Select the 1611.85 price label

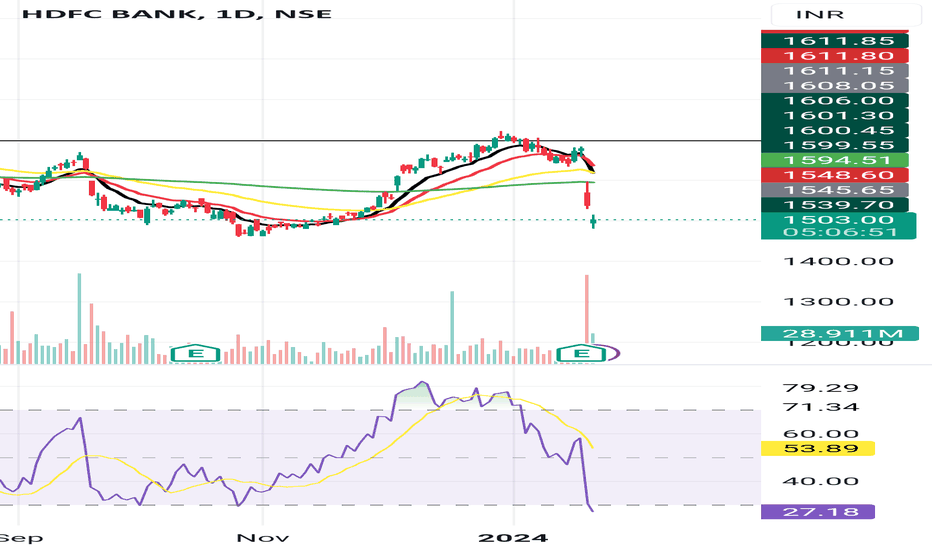tap(835, 41)
